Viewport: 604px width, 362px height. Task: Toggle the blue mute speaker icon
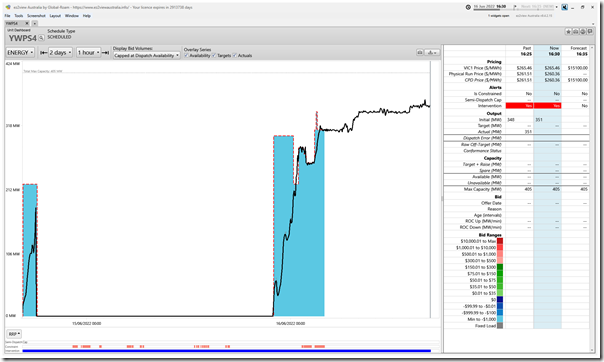(564, 7)
